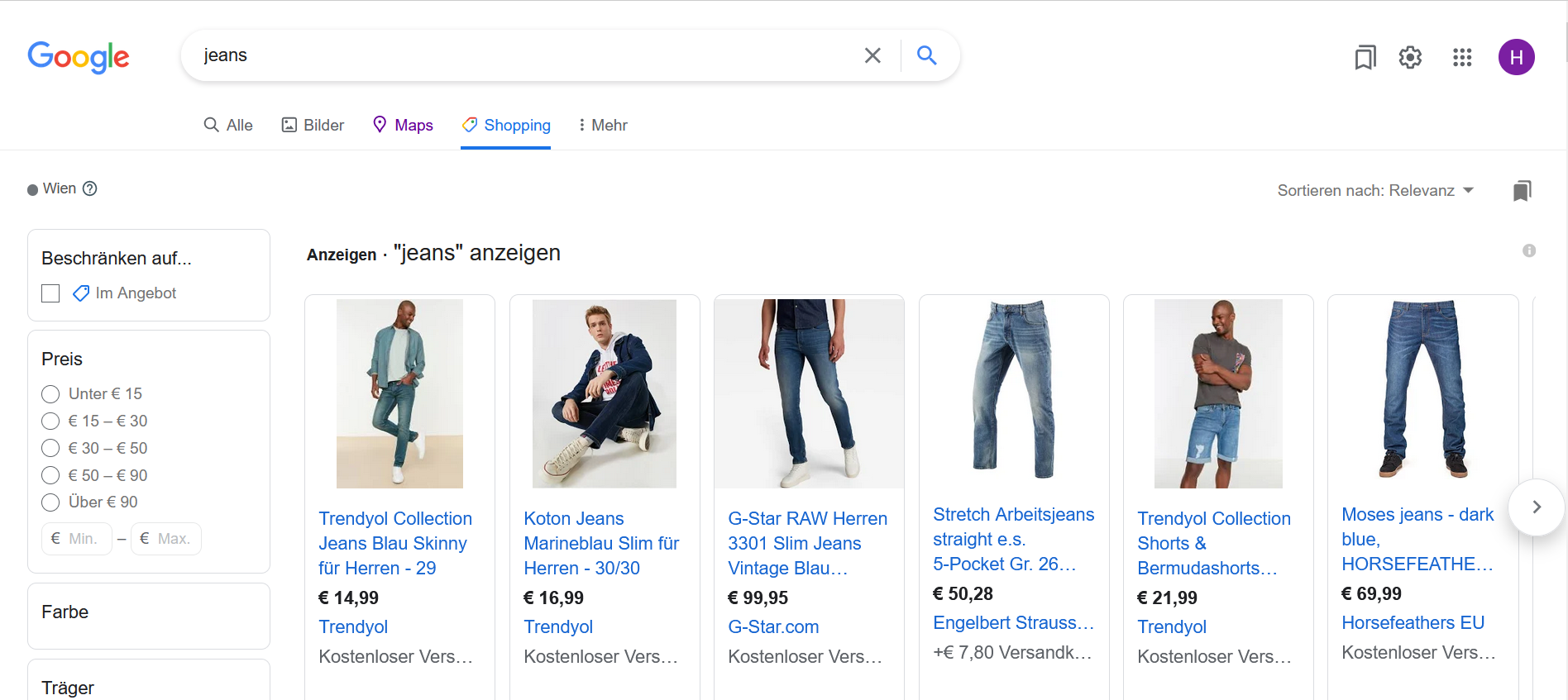Click the Max. price input

click(x=165, y=539)
